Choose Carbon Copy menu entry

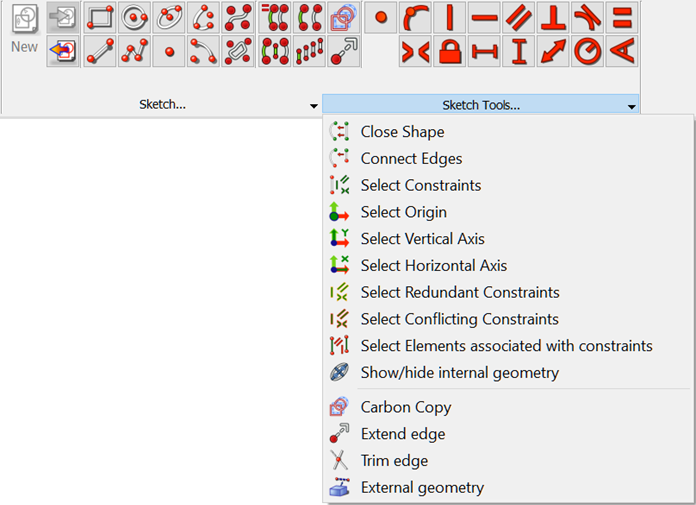click(x=508, y=407)
